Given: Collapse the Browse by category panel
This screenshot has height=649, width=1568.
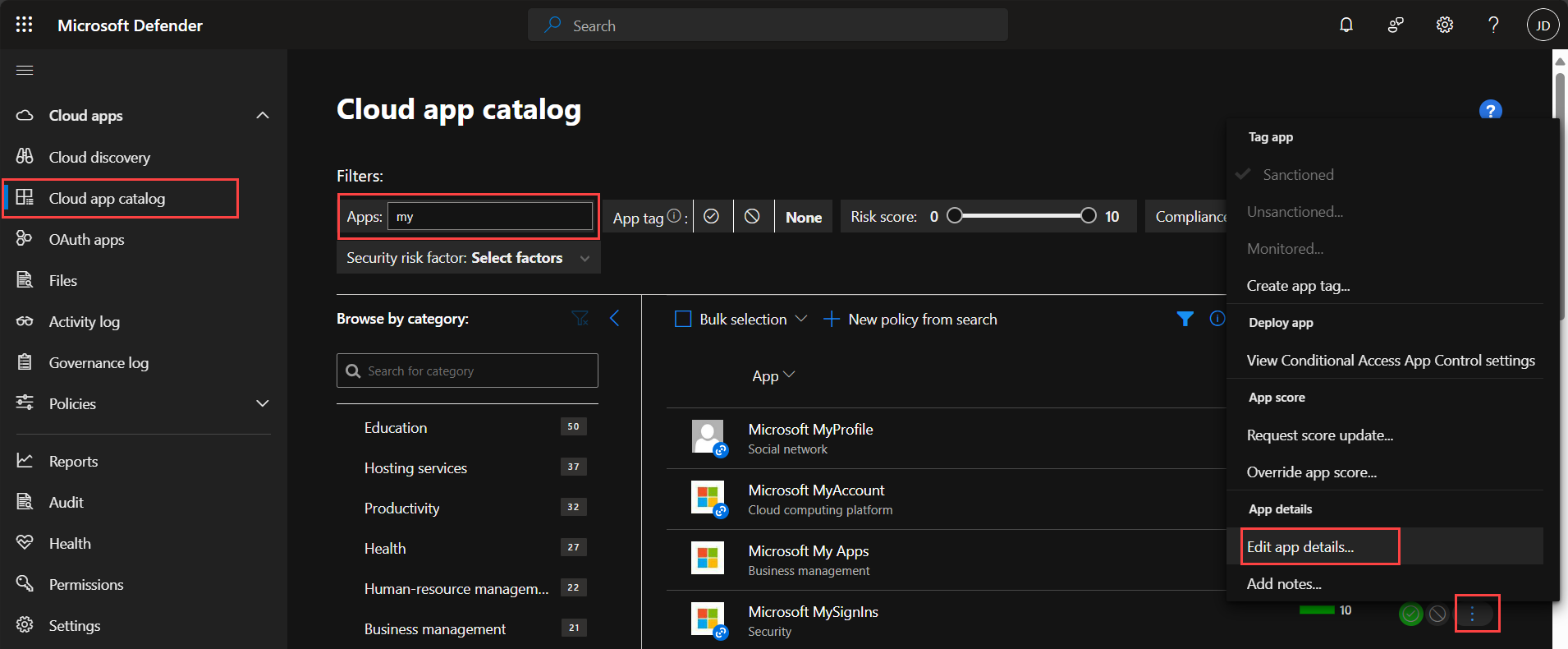Looking at the screenshot, I should point(614,318).
